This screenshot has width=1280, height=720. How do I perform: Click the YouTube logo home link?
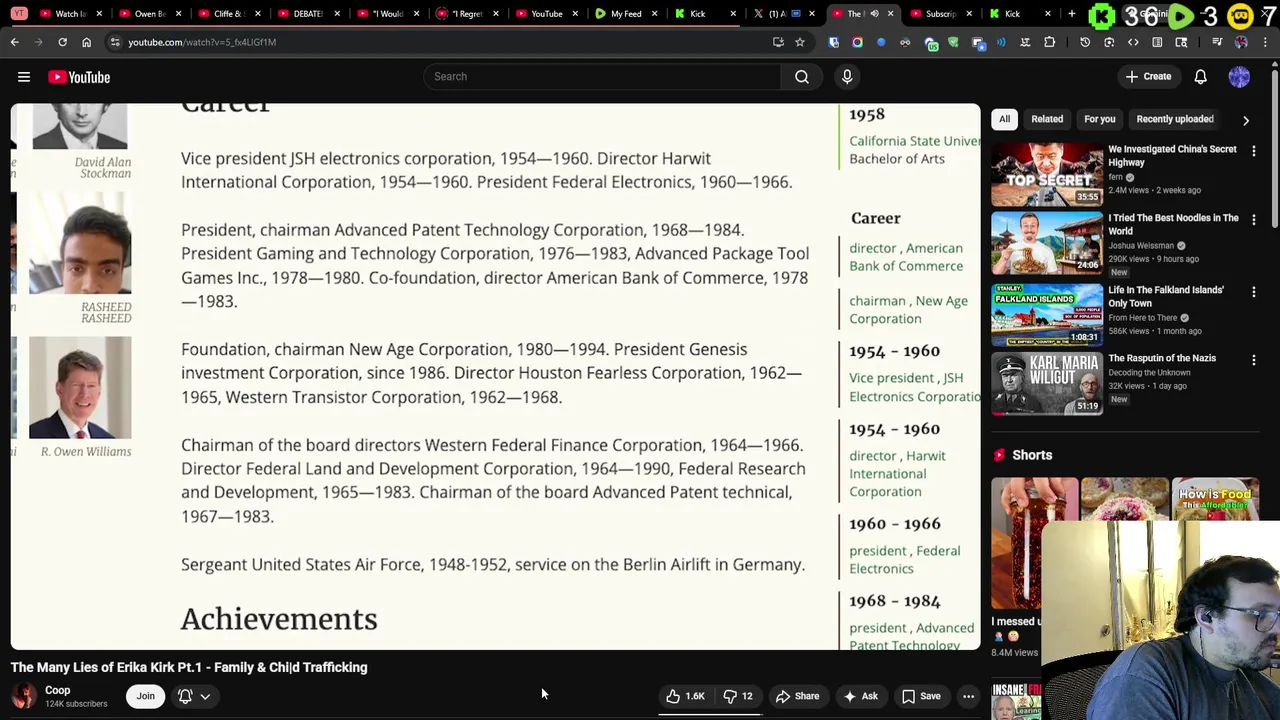tap(79, 77)
